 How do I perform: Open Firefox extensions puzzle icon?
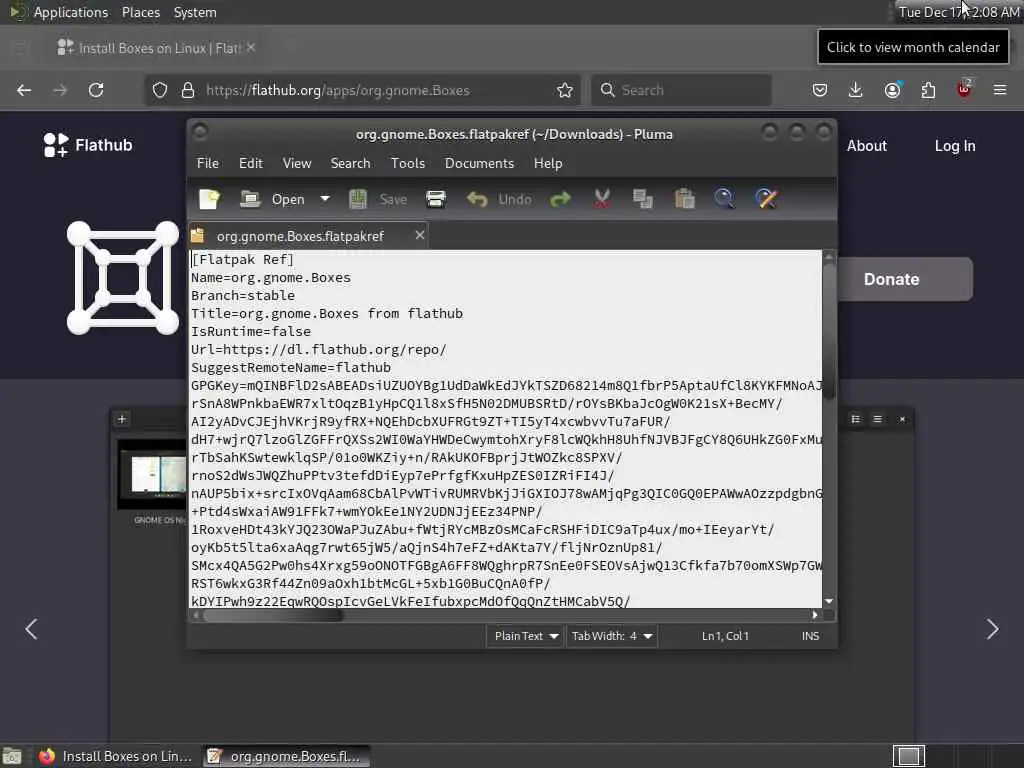pyautogui.click(x=928, y=90)
